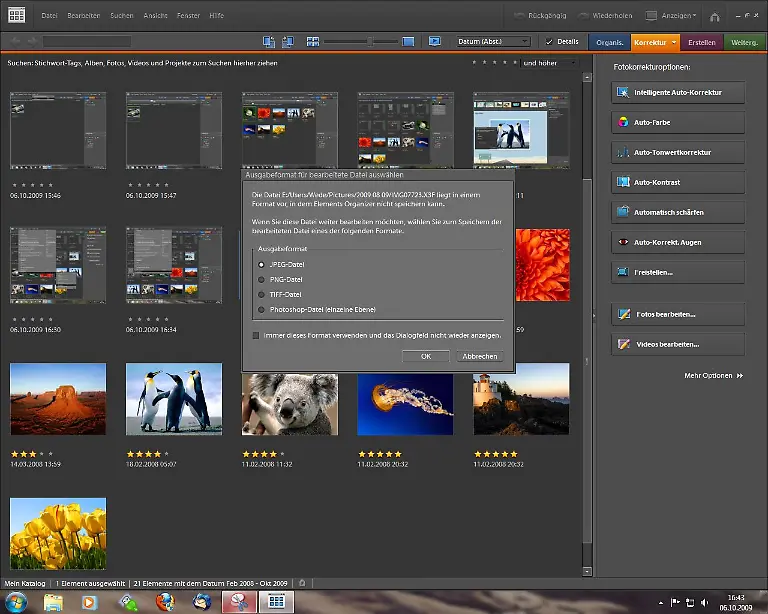The image size is (768, 614).
Task: Click the Auto-Kontrast option
Action: point(678,182)
